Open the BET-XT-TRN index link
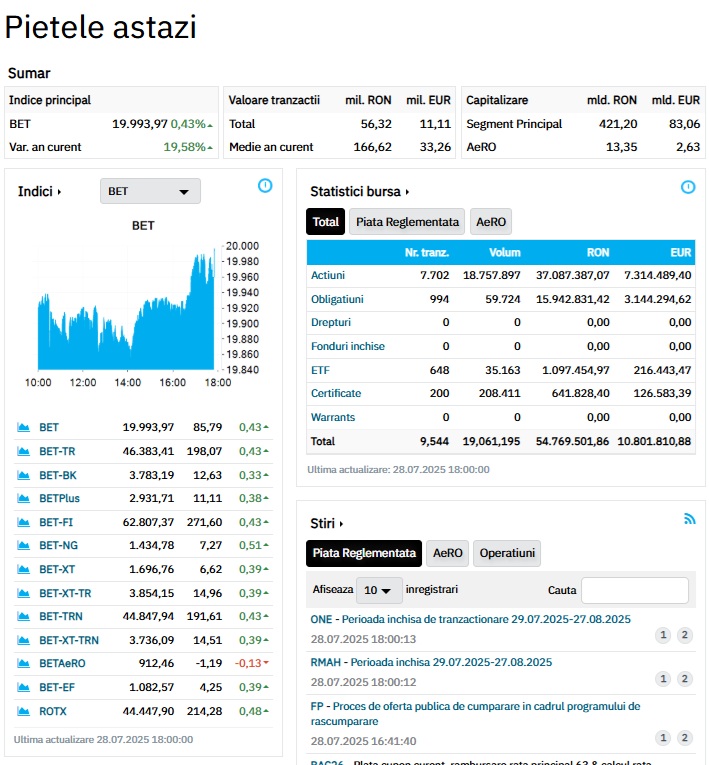This screenshot has height=765, width=709. pos(69,640)
